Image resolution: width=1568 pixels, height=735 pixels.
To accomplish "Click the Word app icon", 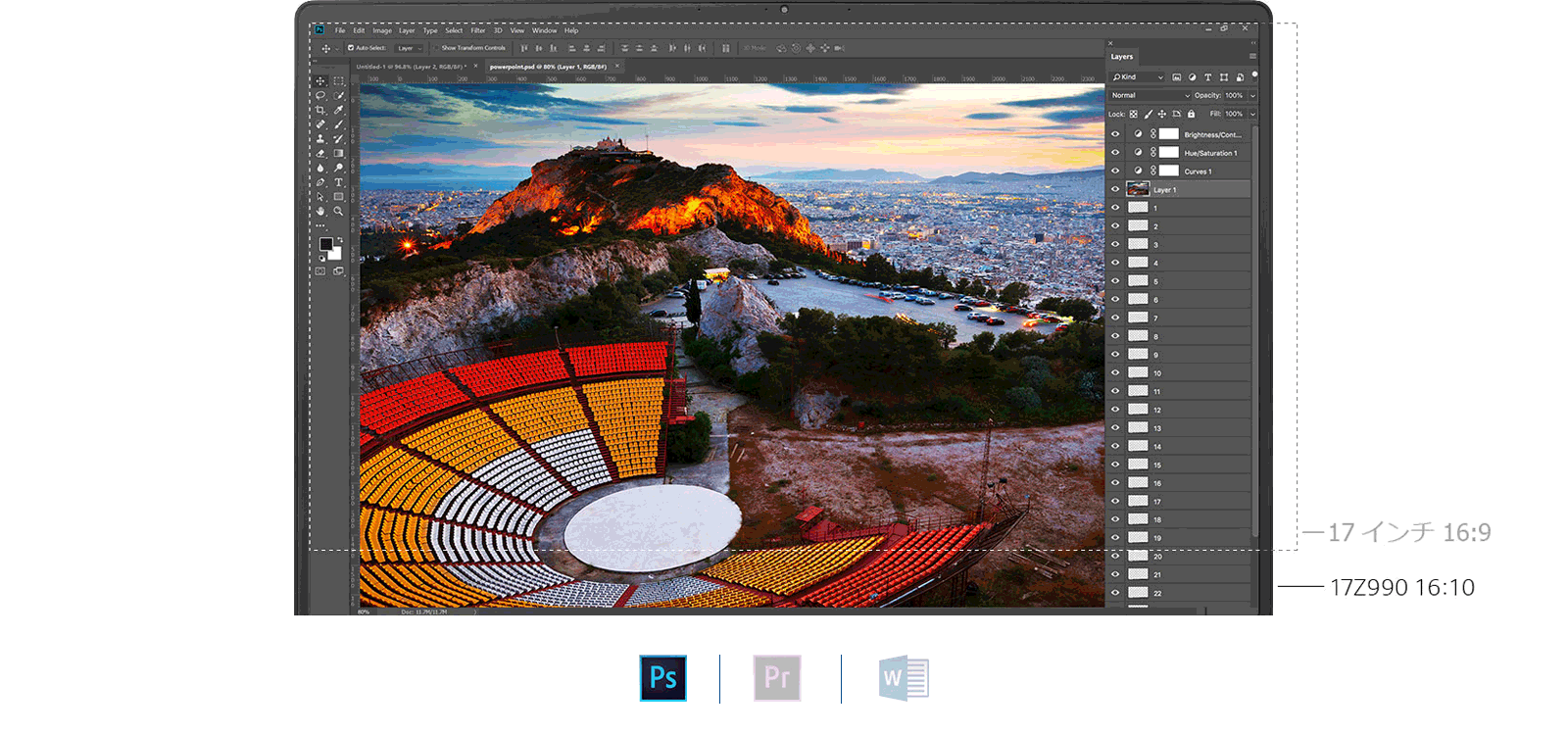I will pos(904,678).
